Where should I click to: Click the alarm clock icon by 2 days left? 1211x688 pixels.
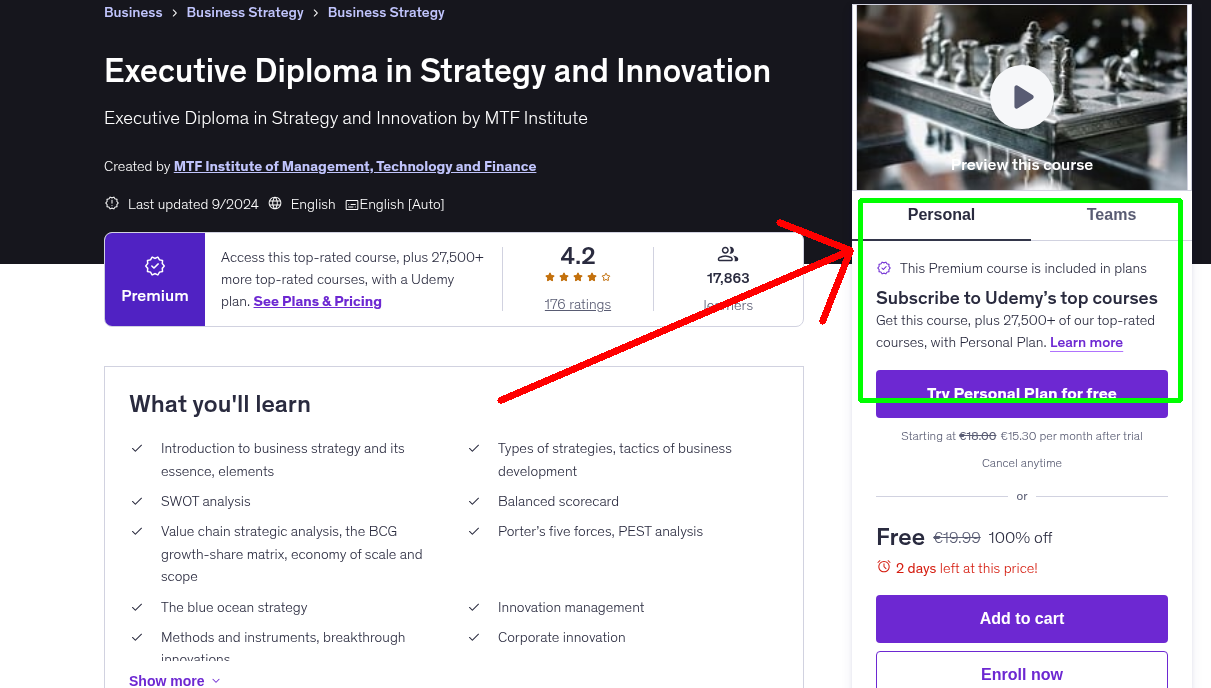[884, 567]
